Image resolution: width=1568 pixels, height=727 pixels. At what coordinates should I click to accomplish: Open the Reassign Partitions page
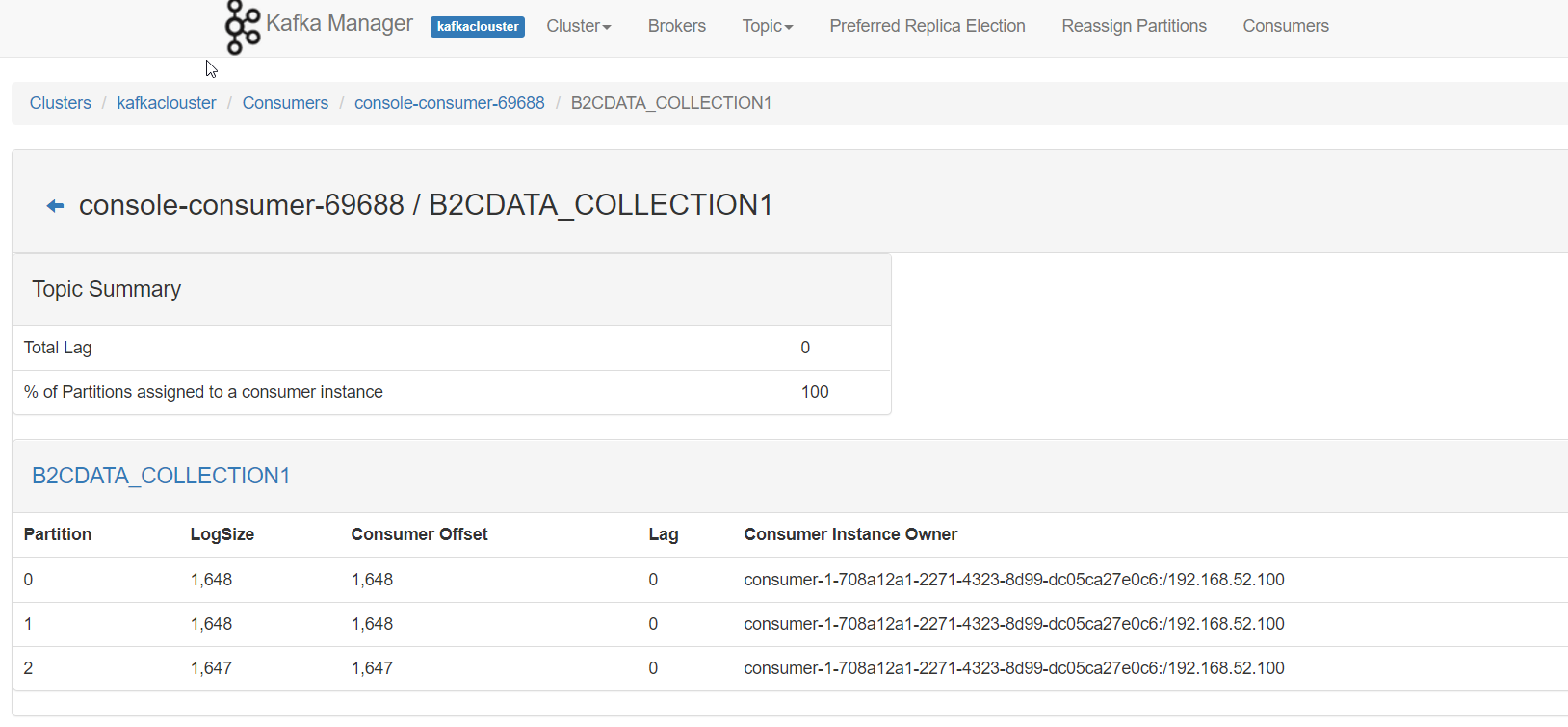(x=1133, y=26)
